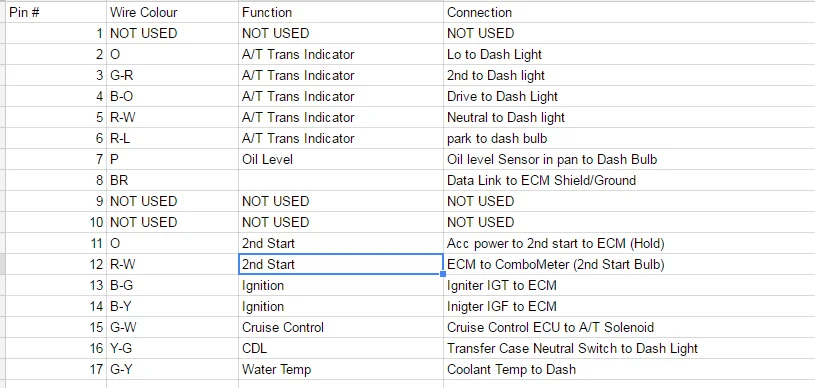Click the 'Coolant Temp to Dash' cell
The width and height of the screenshot is (815, 388).
pyautogui.click(x=629, y=369)
